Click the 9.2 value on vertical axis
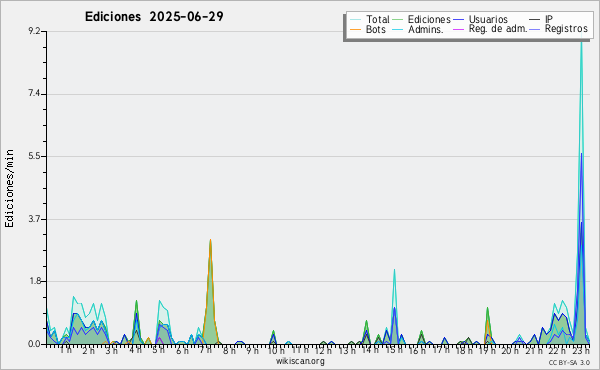The width and height of the screenshot is (600, 370). tap(34, 31)
